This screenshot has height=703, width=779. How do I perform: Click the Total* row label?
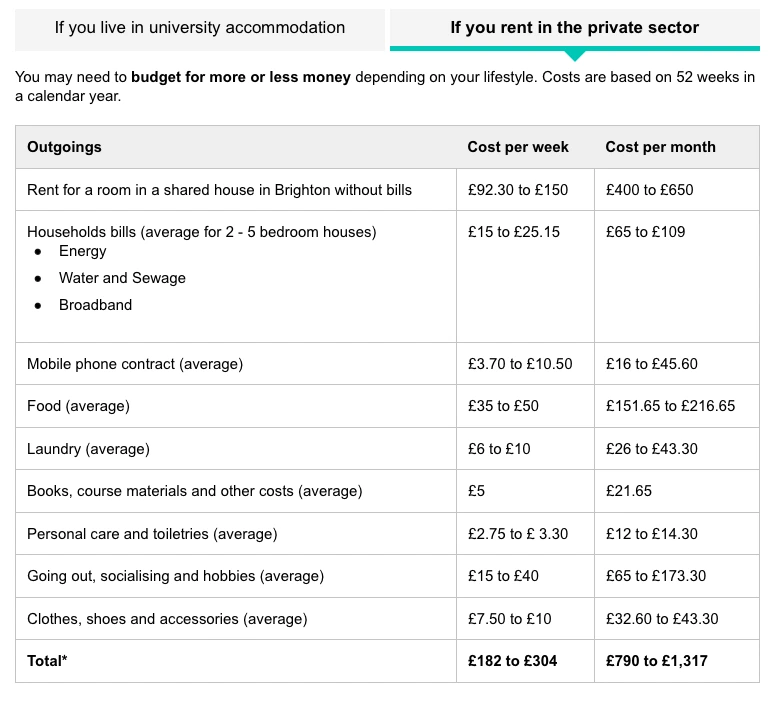[x=47, y=661]
